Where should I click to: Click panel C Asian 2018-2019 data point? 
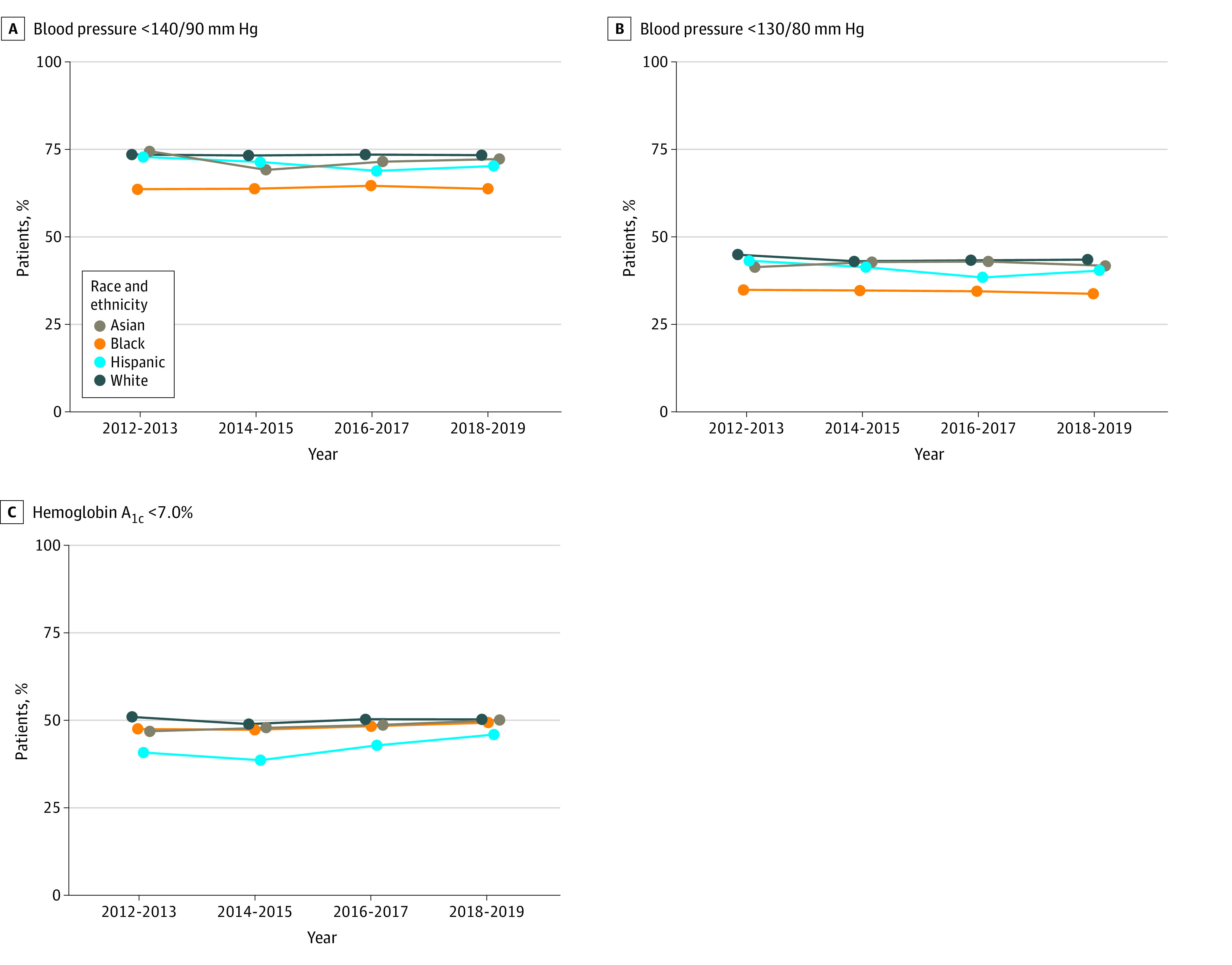pyautogui.click(x=499, y=720)
